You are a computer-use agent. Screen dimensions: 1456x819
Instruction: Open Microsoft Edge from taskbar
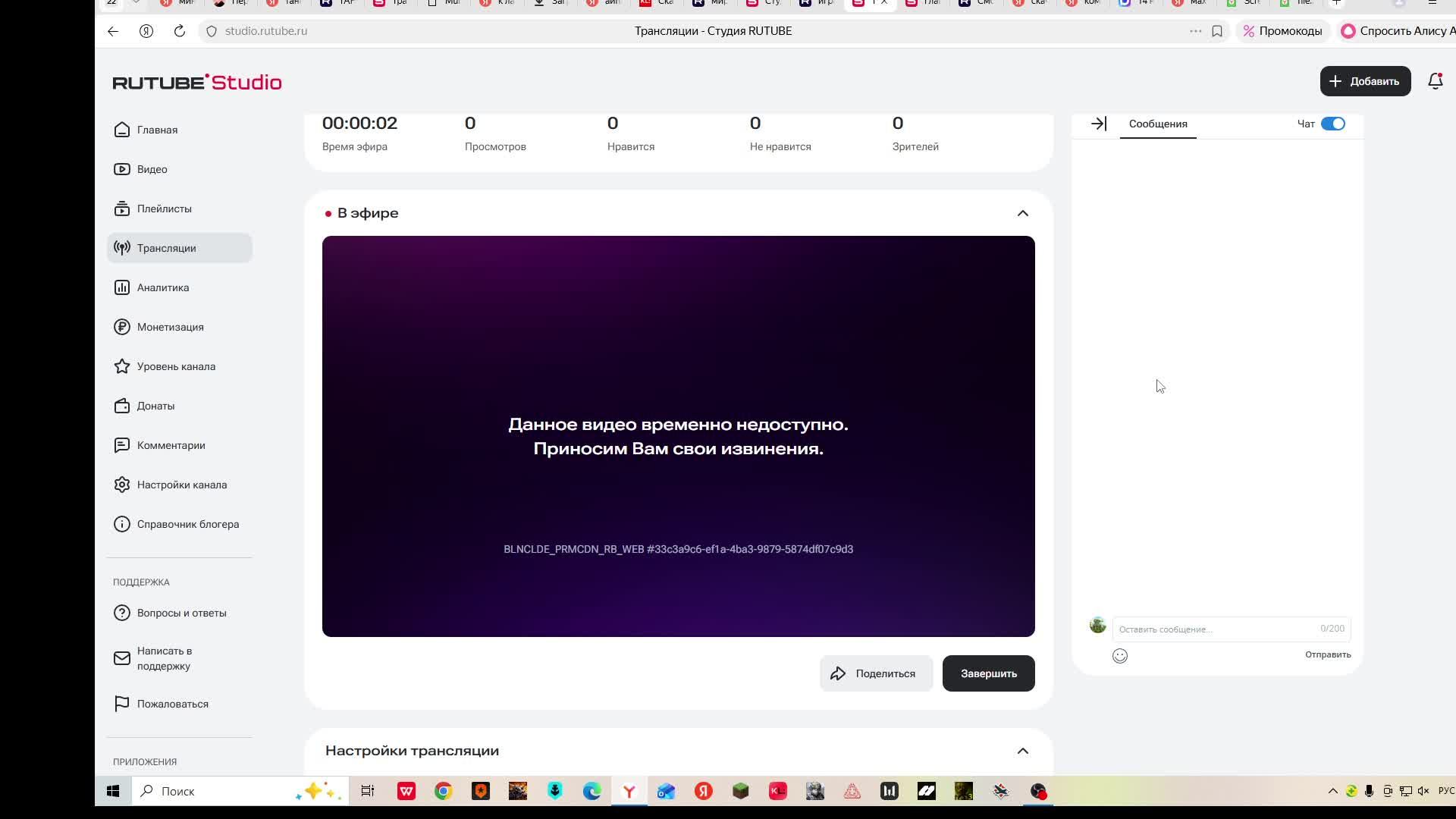click(592, 791)
